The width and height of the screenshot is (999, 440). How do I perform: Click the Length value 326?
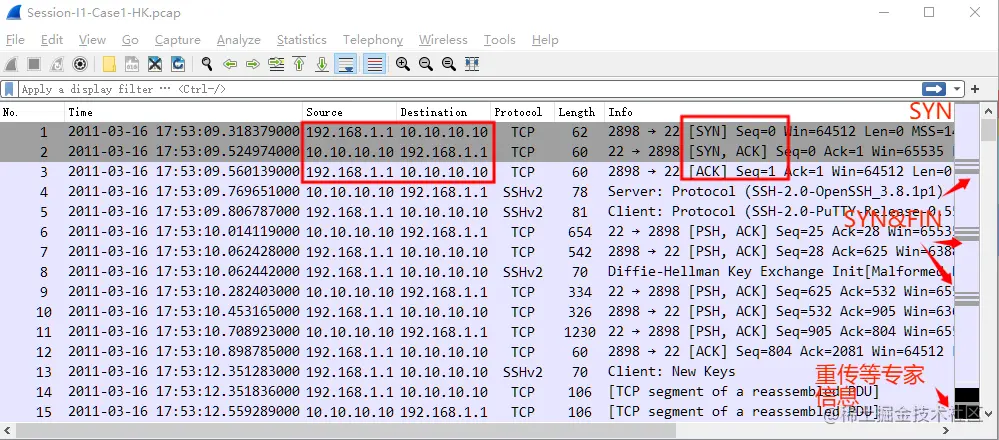[x=579, y=311]
